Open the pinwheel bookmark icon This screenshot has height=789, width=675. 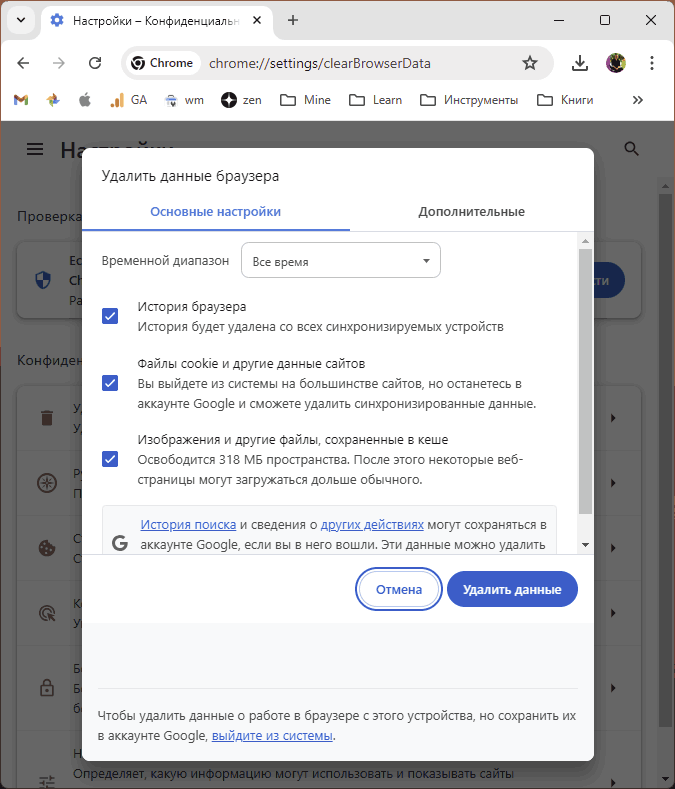click(x=53, y=100)
